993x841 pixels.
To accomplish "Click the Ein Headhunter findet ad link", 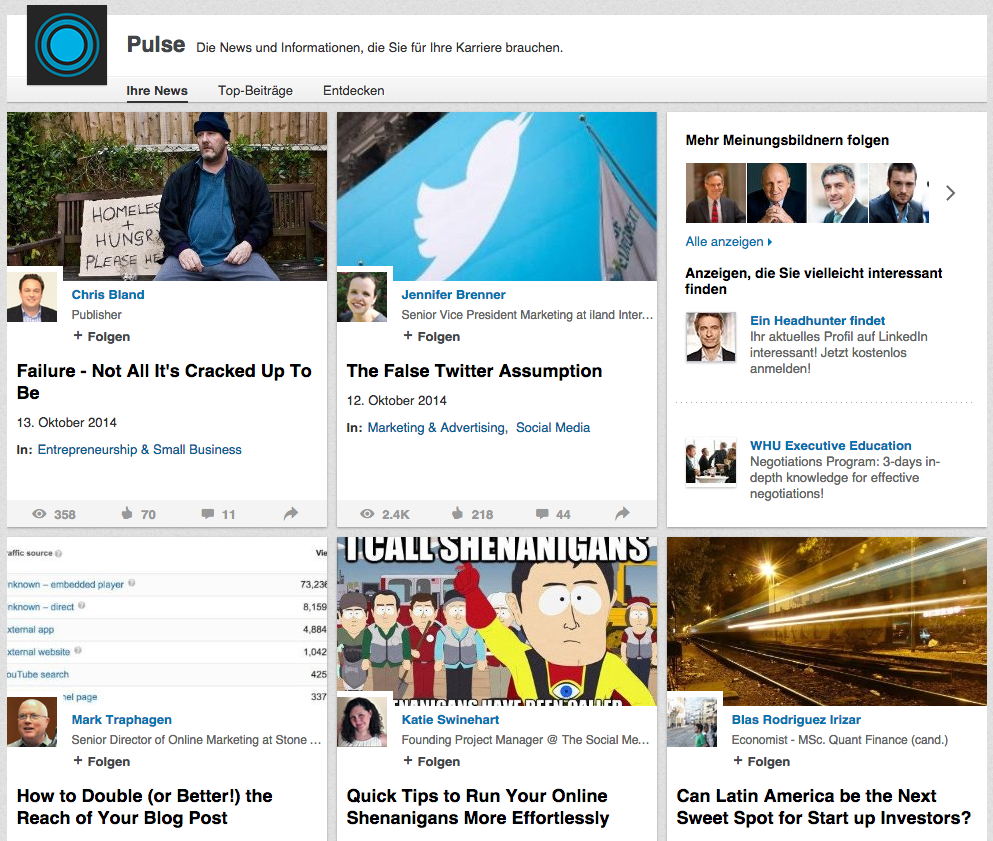I will (818, 320).
